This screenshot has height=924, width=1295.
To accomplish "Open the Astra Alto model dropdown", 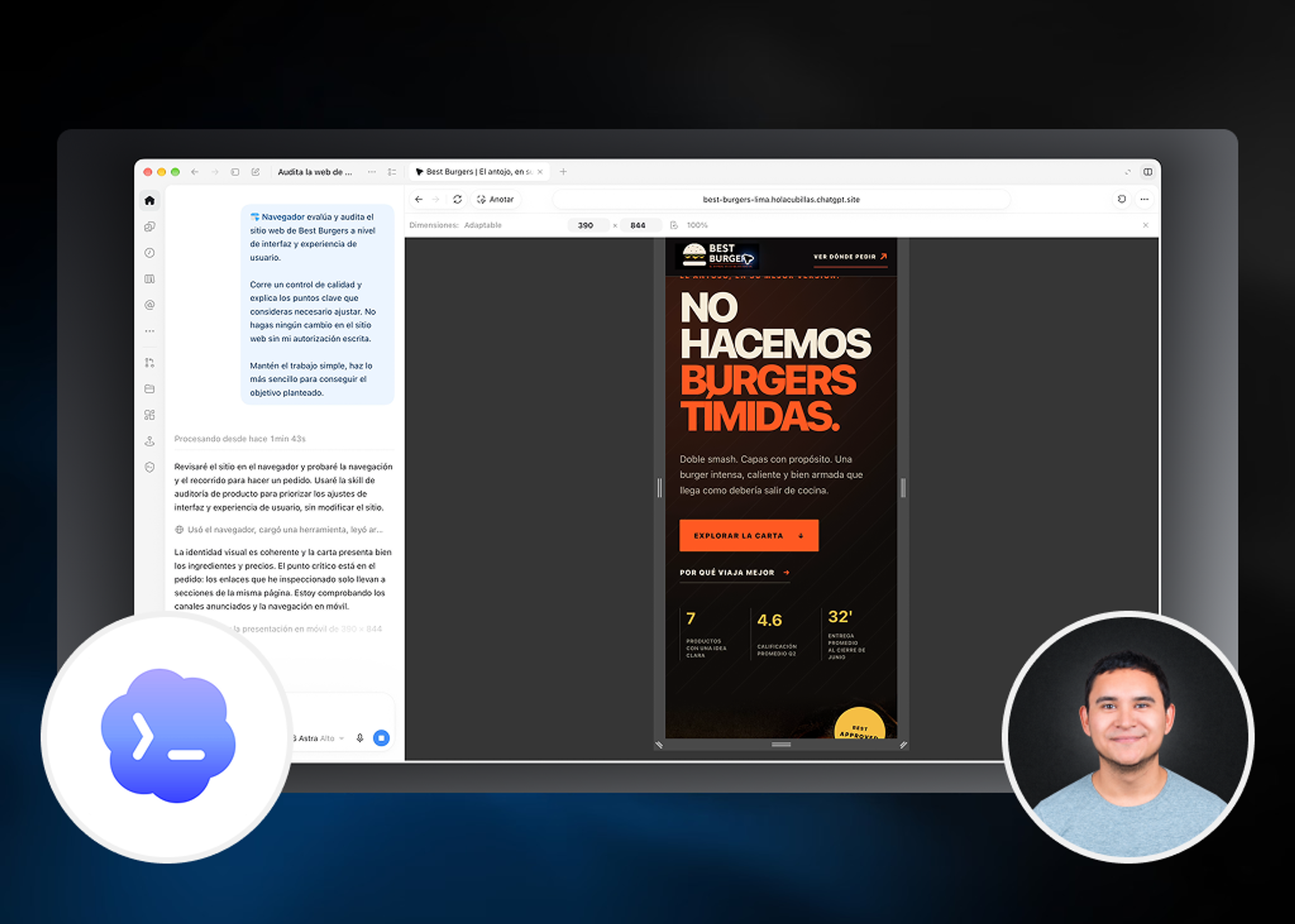I will (318, 739).
